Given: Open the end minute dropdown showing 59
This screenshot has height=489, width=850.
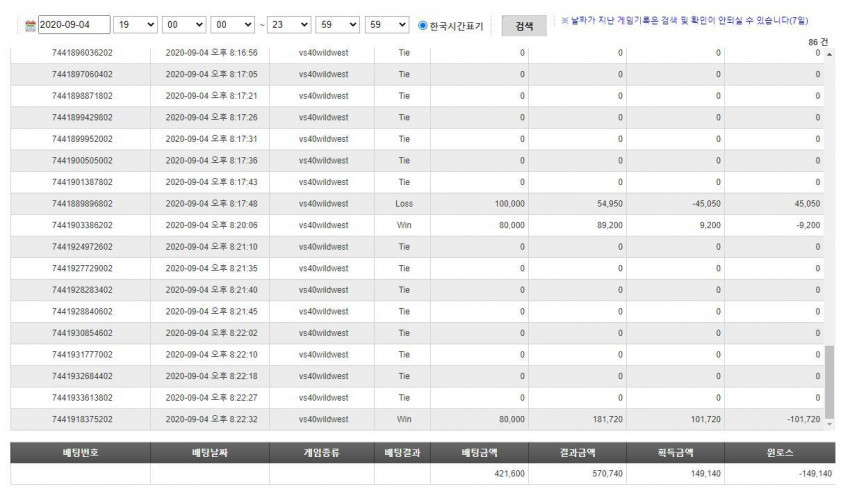Looking at the screenshot, I should click(338, 24).
